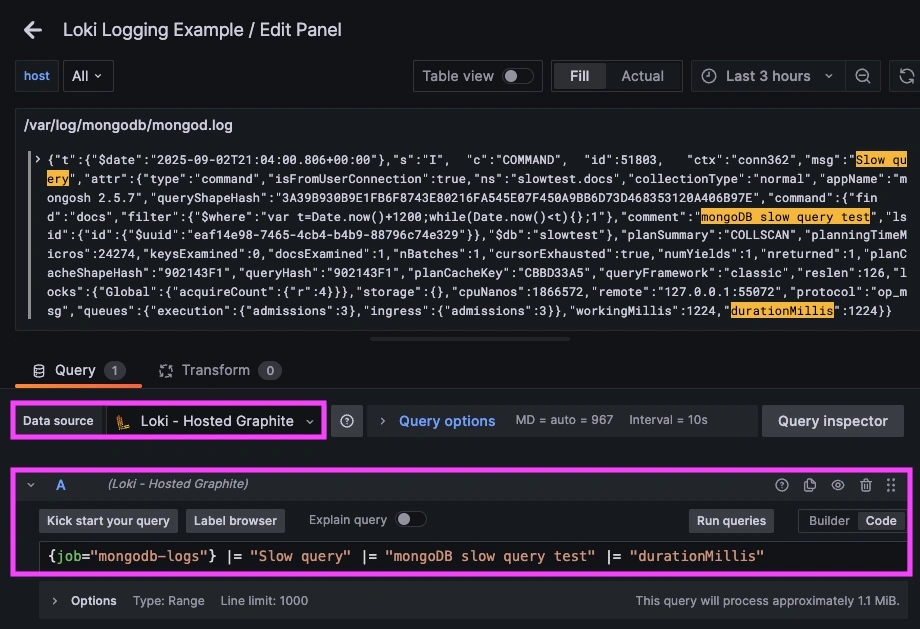
Task: Click the Transform tab icon
Action: 166,371
